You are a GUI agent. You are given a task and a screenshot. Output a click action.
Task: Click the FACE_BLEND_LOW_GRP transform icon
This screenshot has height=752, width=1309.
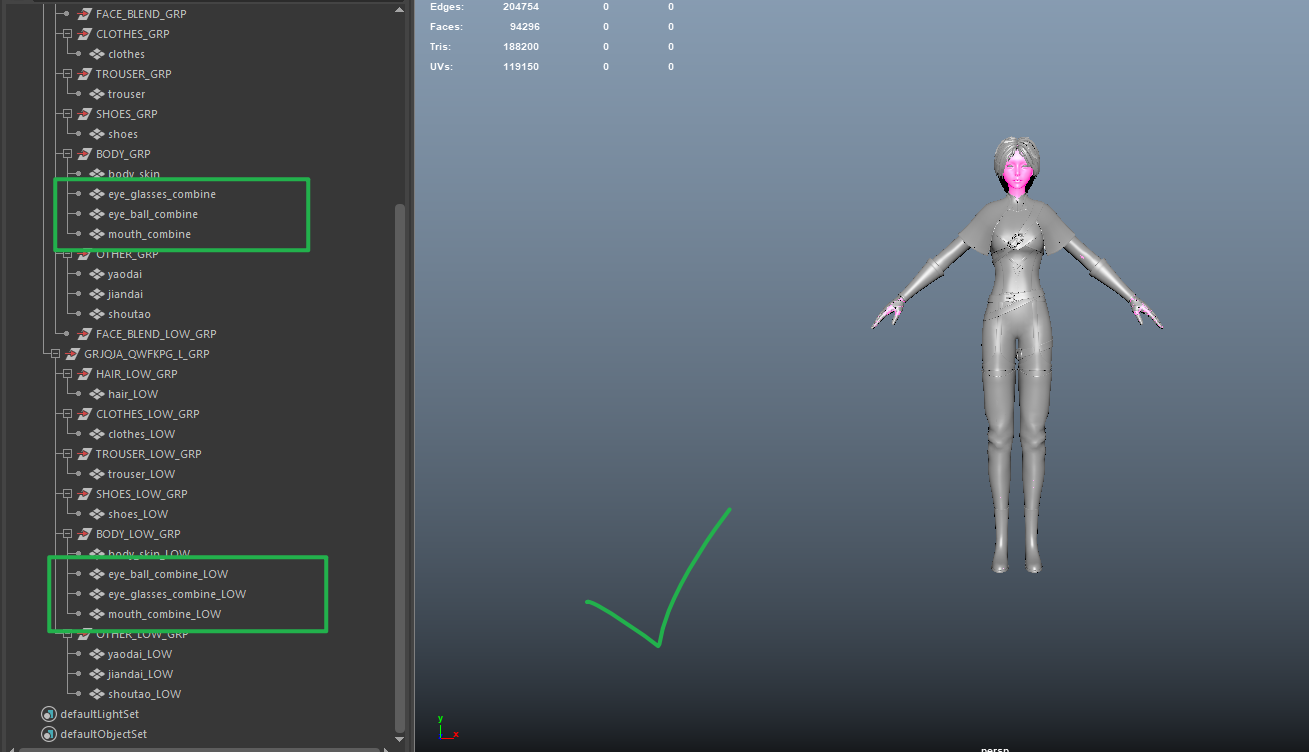84,334
